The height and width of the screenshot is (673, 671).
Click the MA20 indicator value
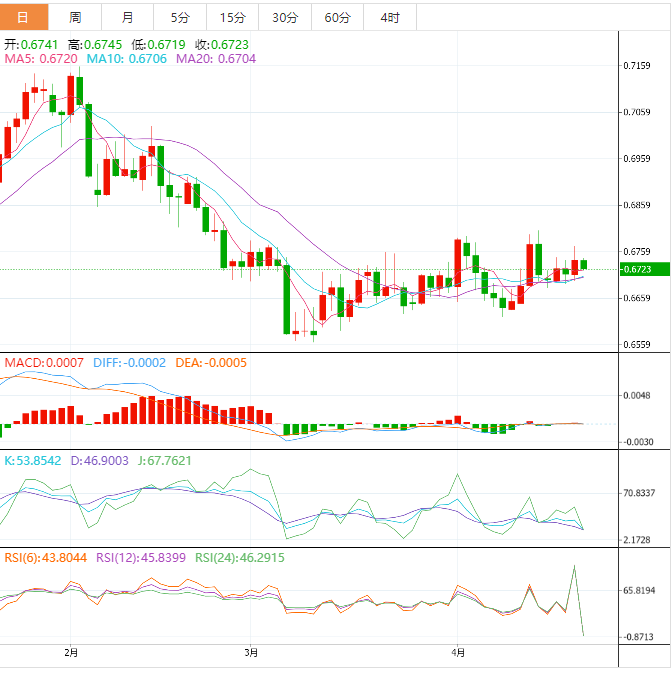215,60
